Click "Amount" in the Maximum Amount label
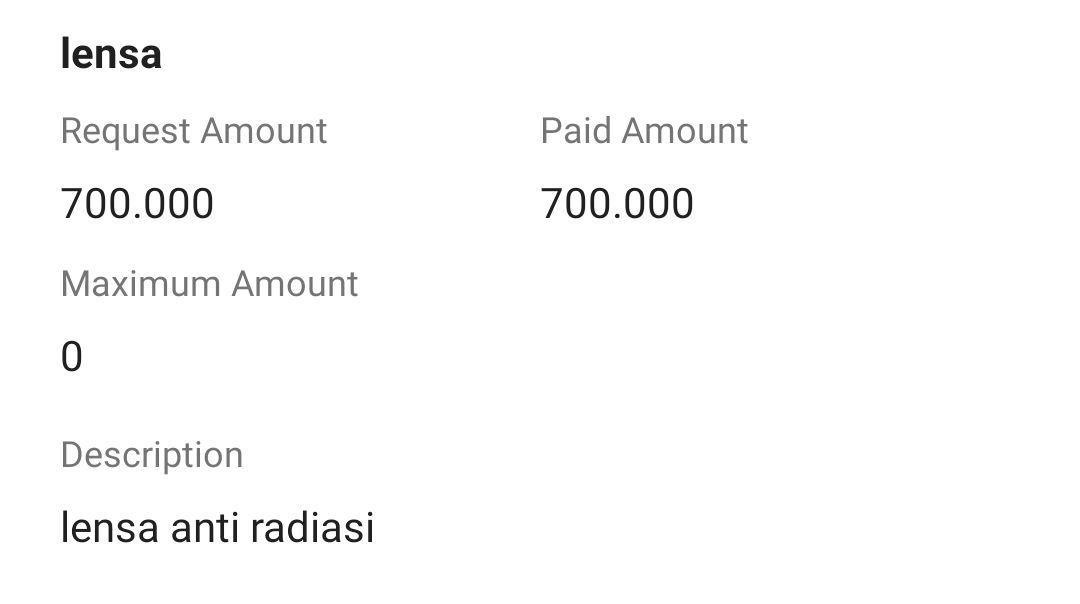This screenshot has height=604, width=1080. (295, 284)
